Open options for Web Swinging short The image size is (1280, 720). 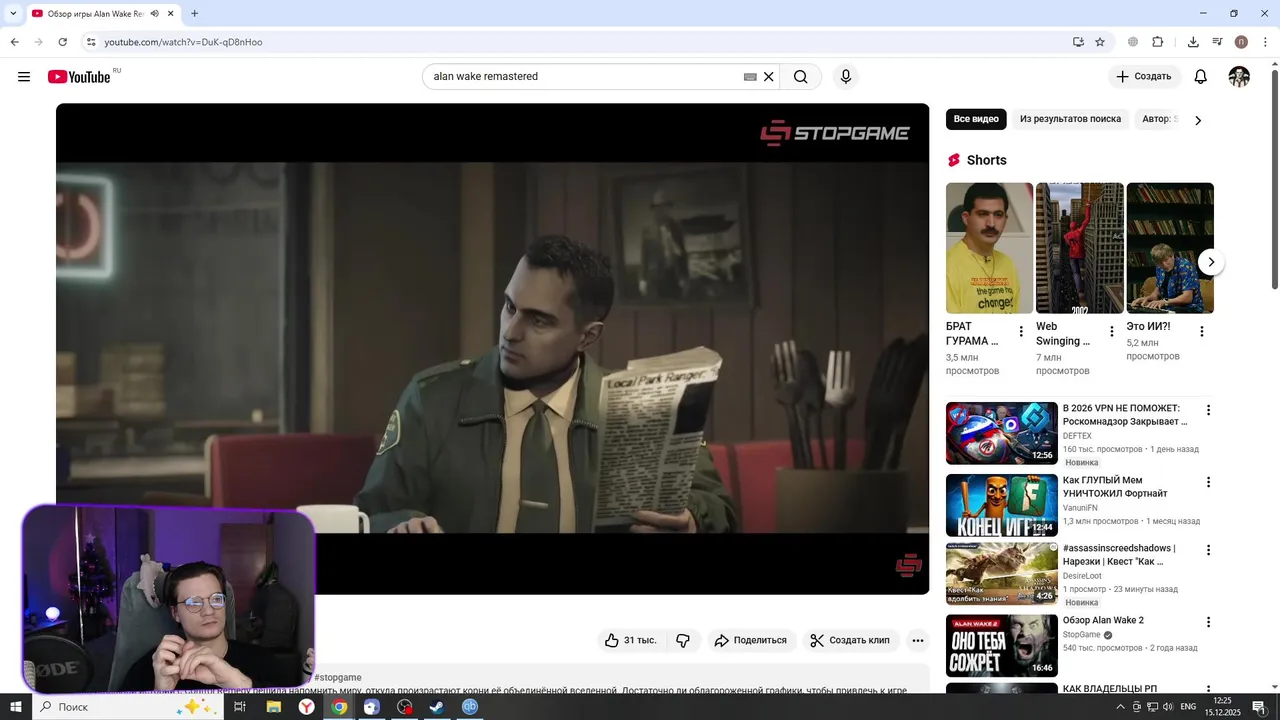point(1111,332)
